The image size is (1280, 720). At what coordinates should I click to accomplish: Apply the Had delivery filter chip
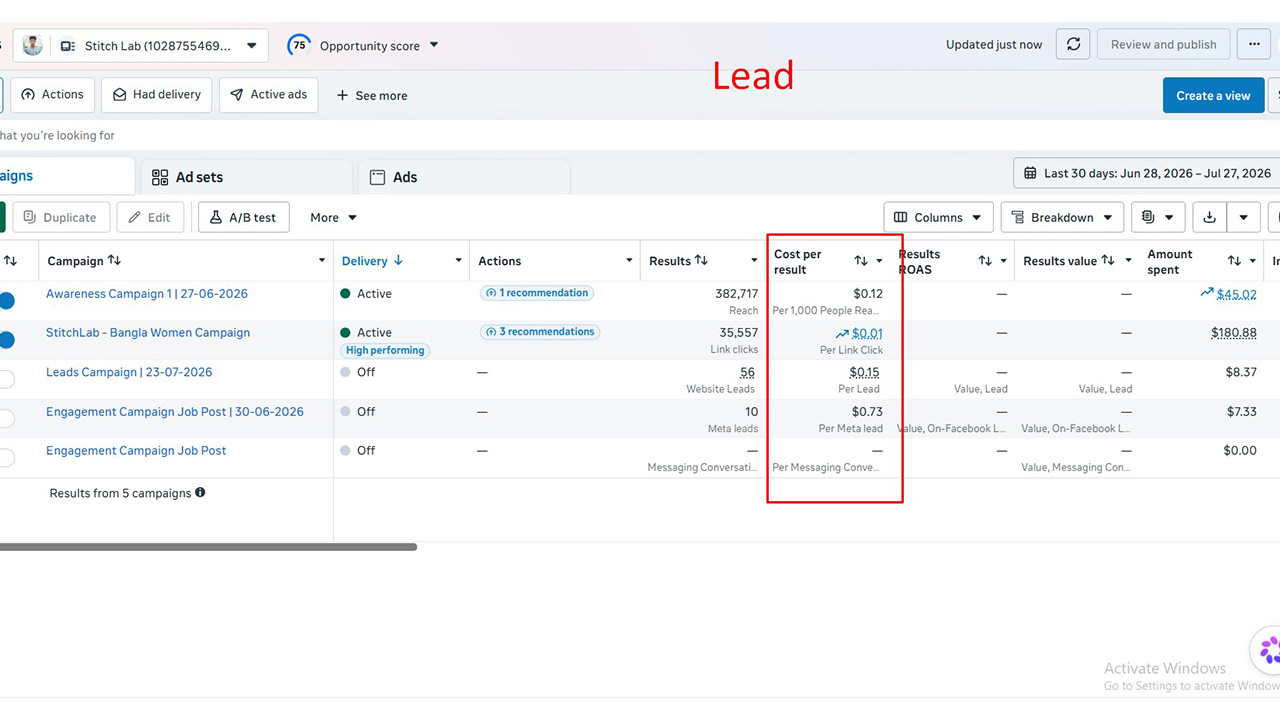[156, 95]
